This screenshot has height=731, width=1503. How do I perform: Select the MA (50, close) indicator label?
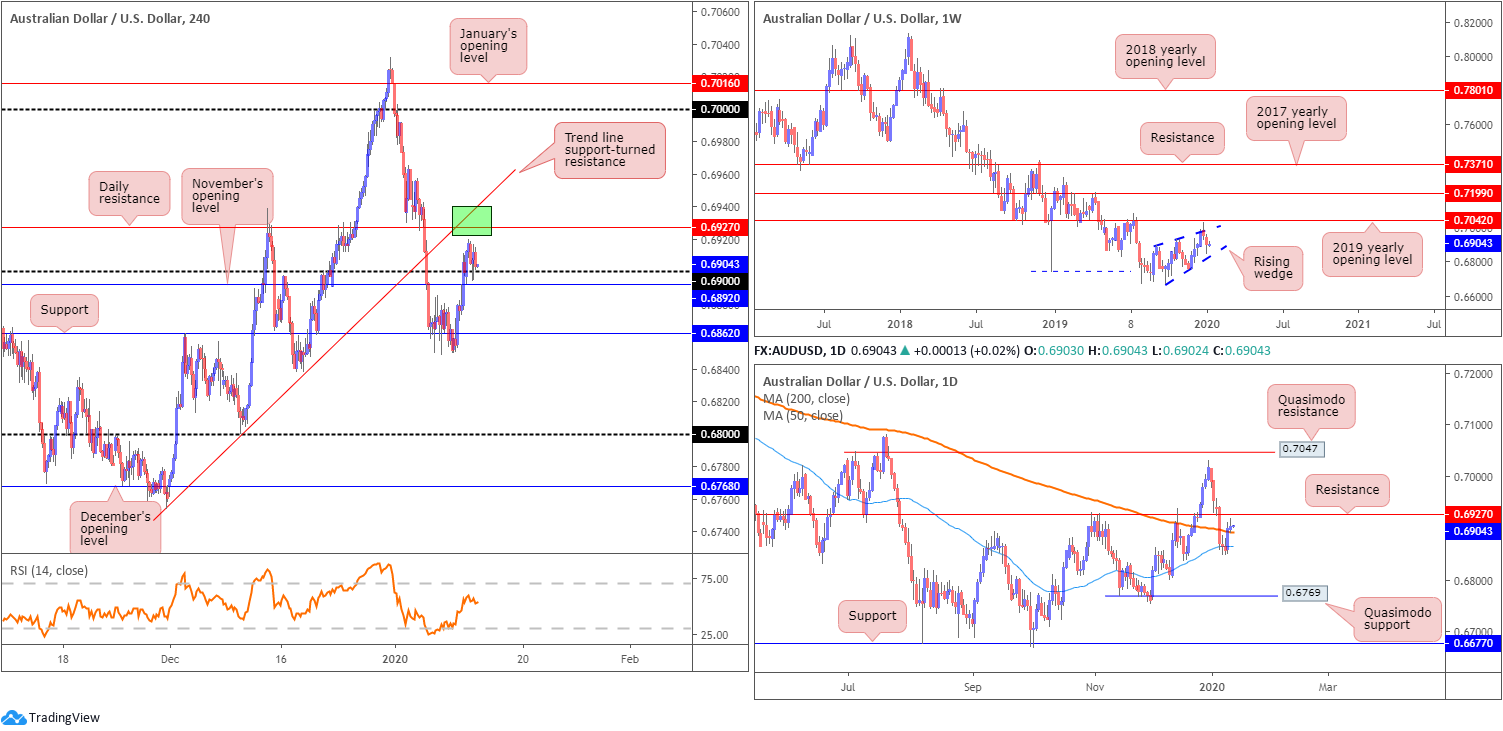(x=802, y=415)
